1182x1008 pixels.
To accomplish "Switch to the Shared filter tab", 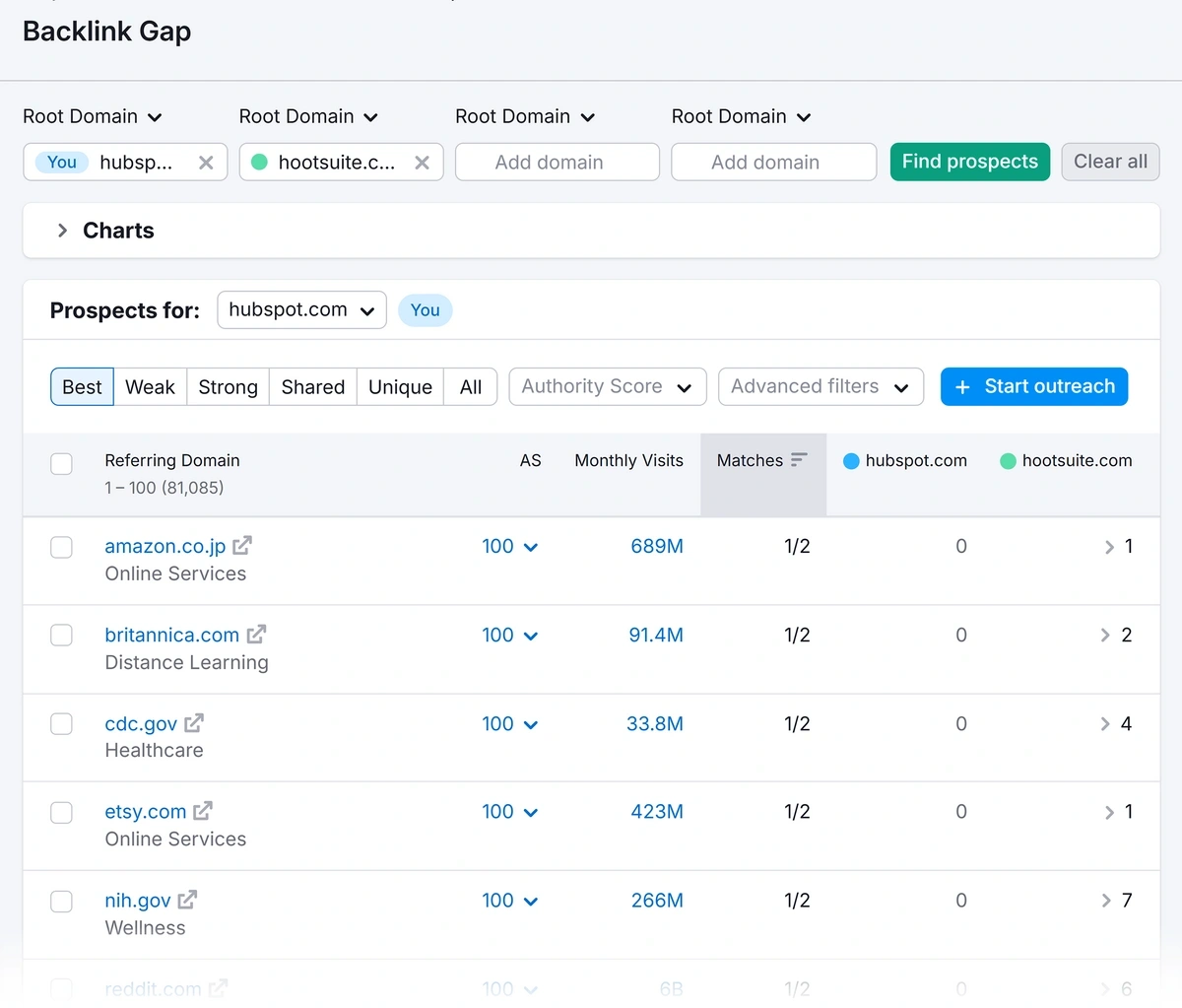I will [312, 386].
